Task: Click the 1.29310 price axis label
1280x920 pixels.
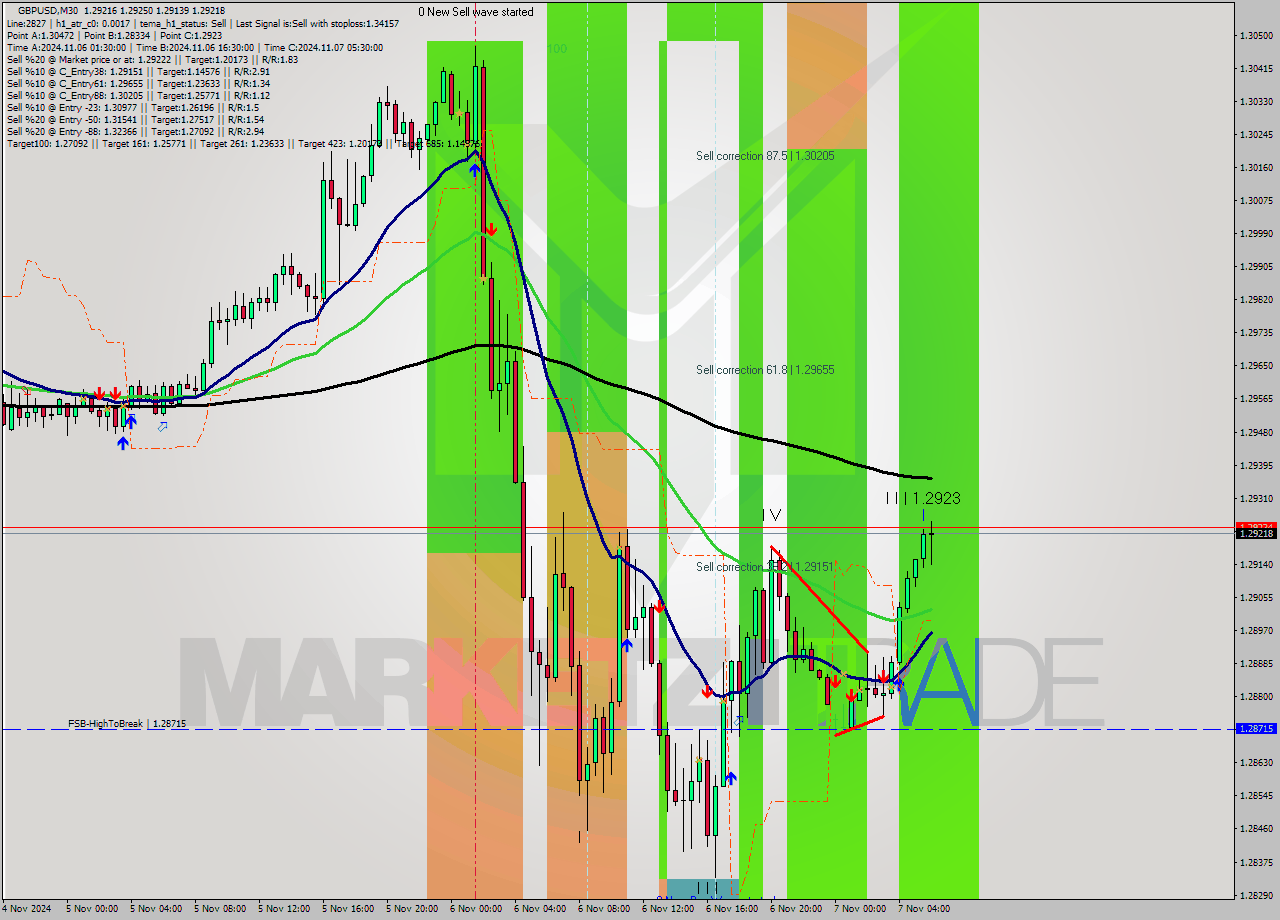Action: point(1256,498)
